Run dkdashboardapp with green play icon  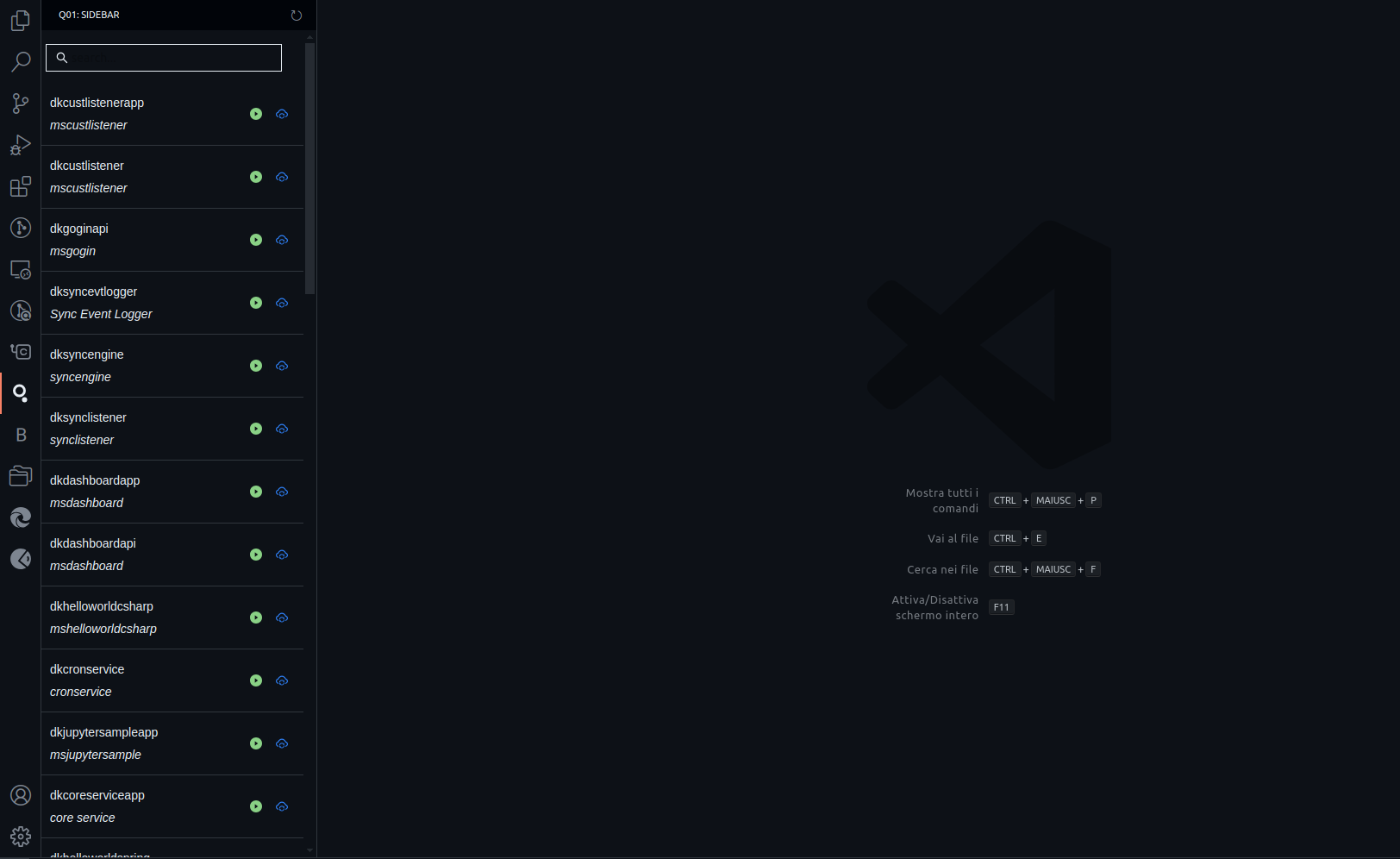point(256,492)
